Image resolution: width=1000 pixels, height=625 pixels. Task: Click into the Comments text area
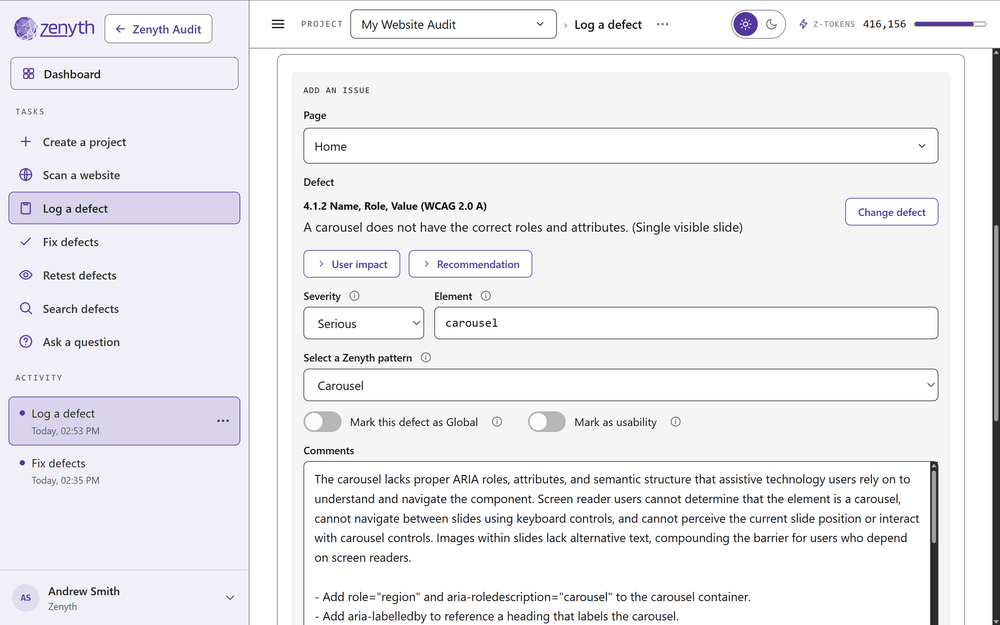click(617, 543)
